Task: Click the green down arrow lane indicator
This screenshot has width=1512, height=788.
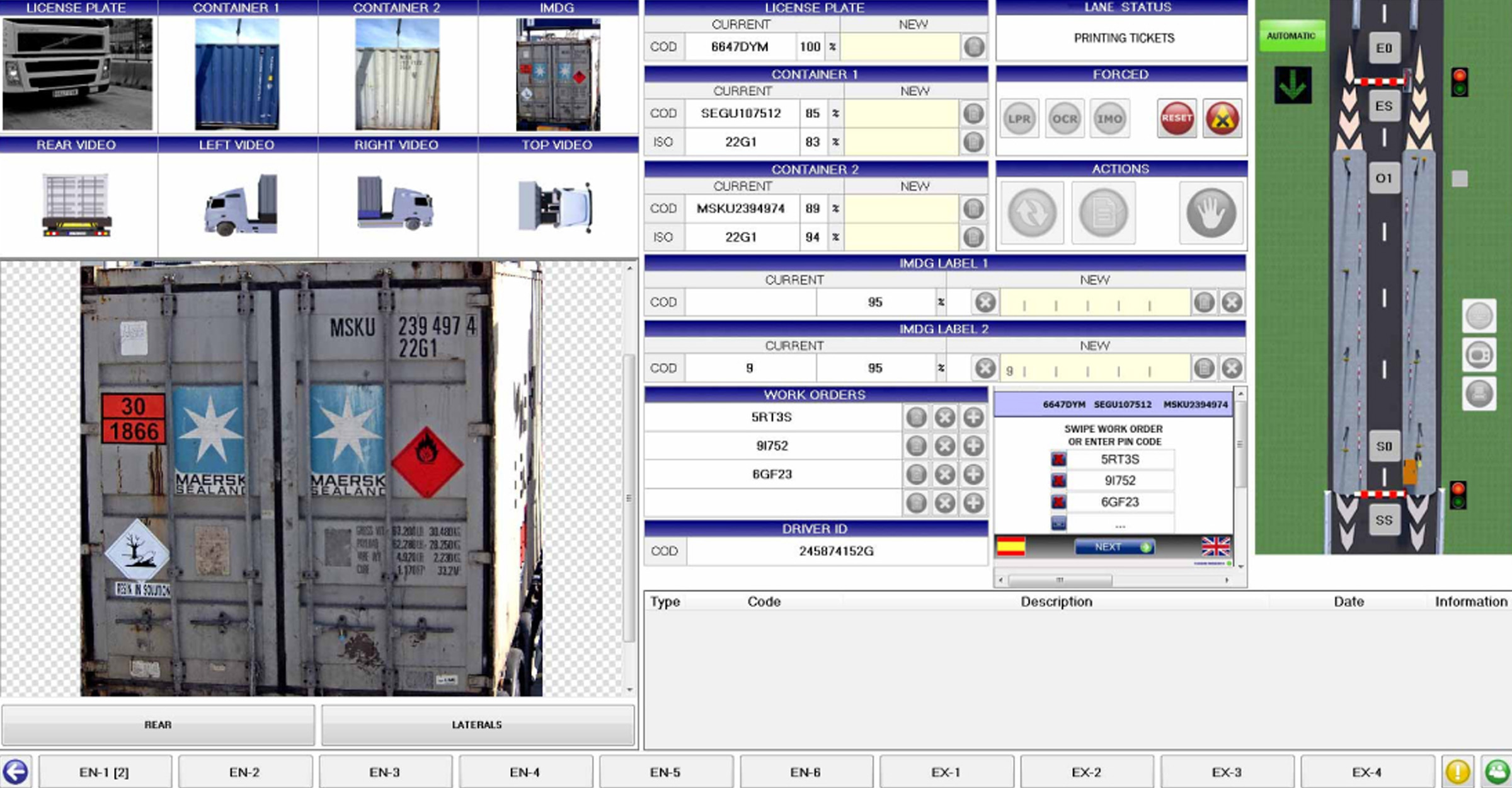Action: pyautogui.click(x=1292, y=84)
